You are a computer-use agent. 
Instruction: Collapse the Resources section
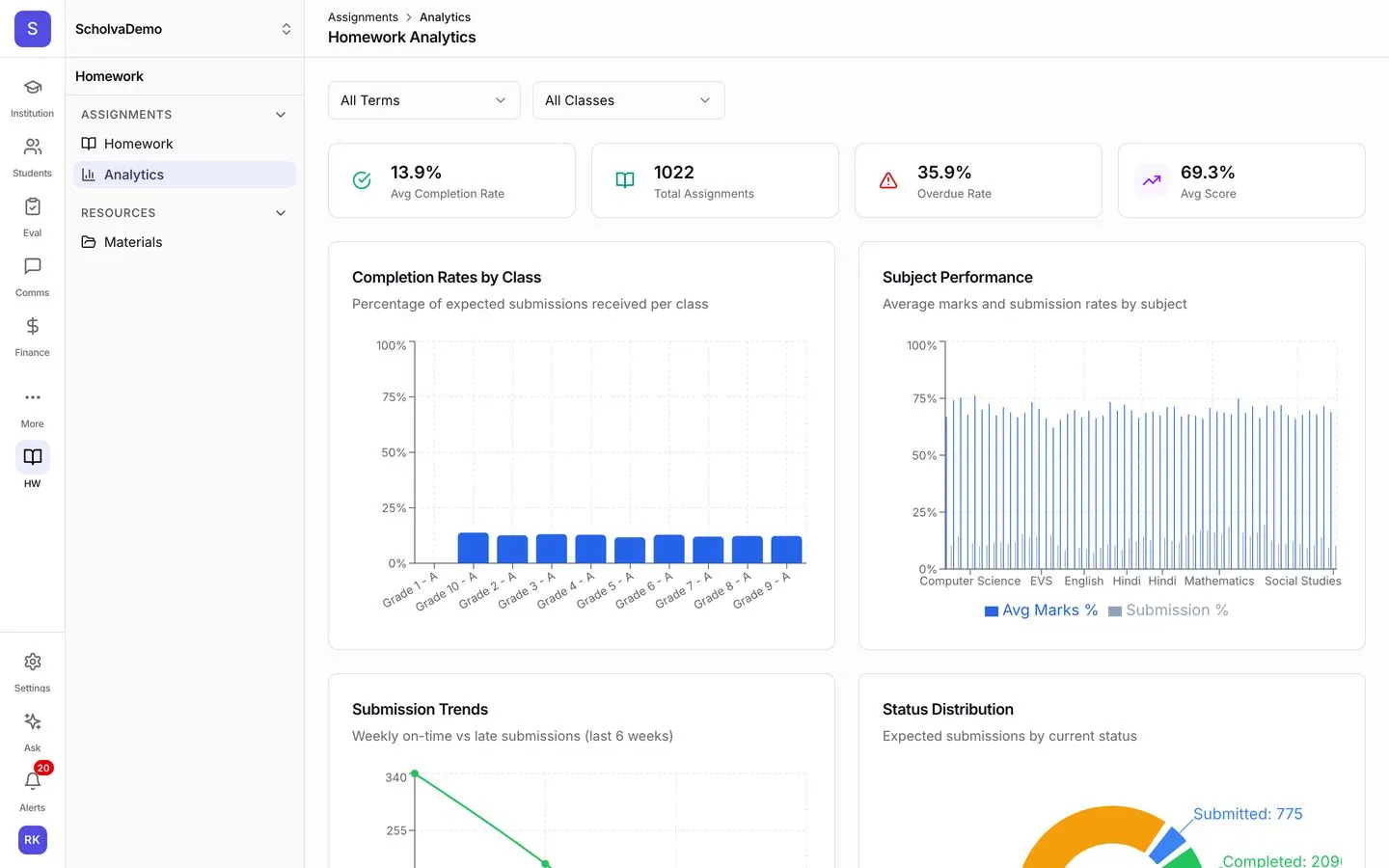(x=281, y=213)
